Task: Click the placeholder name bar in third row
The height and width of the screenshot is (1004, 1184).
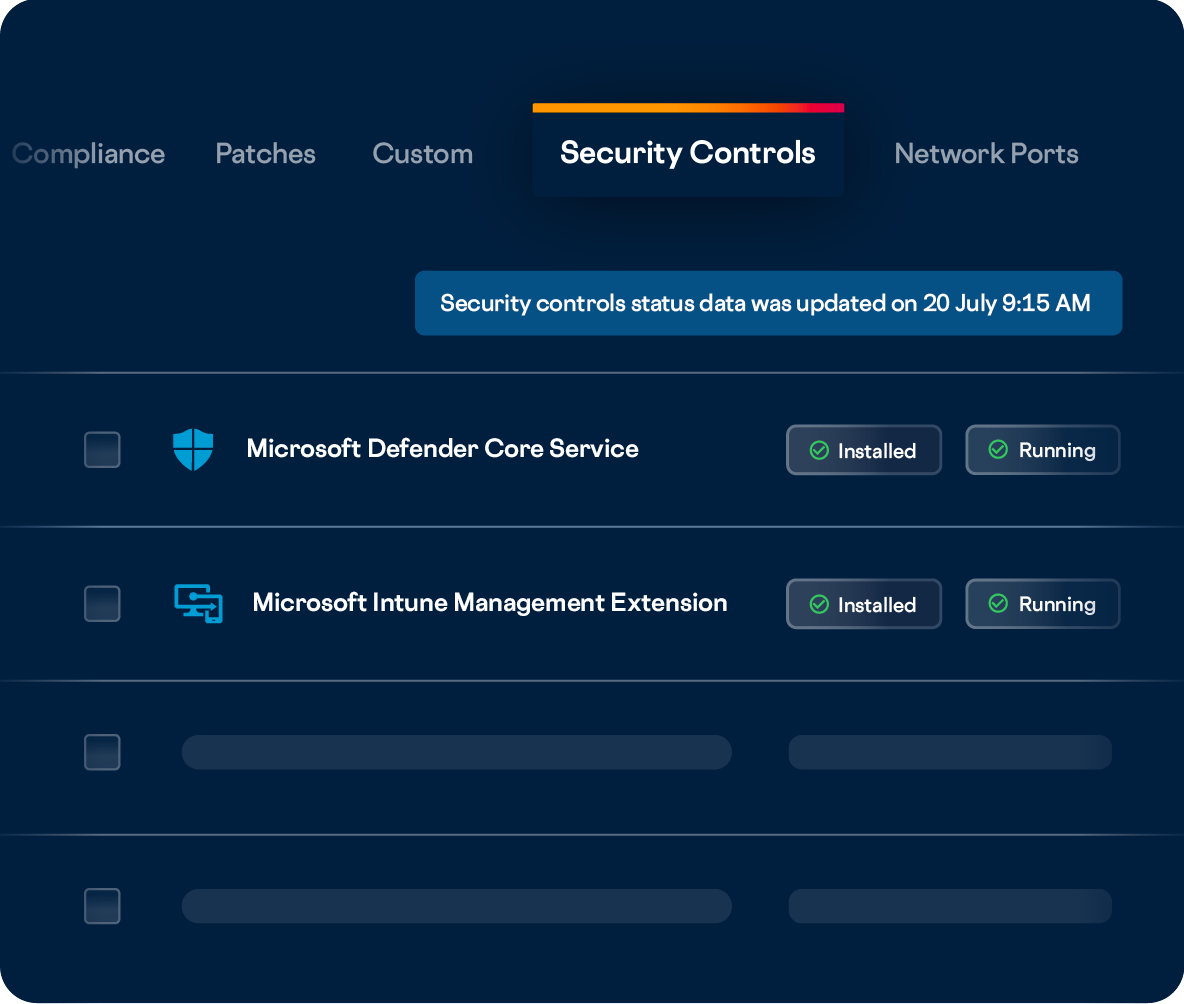Action: pos(456,752)
